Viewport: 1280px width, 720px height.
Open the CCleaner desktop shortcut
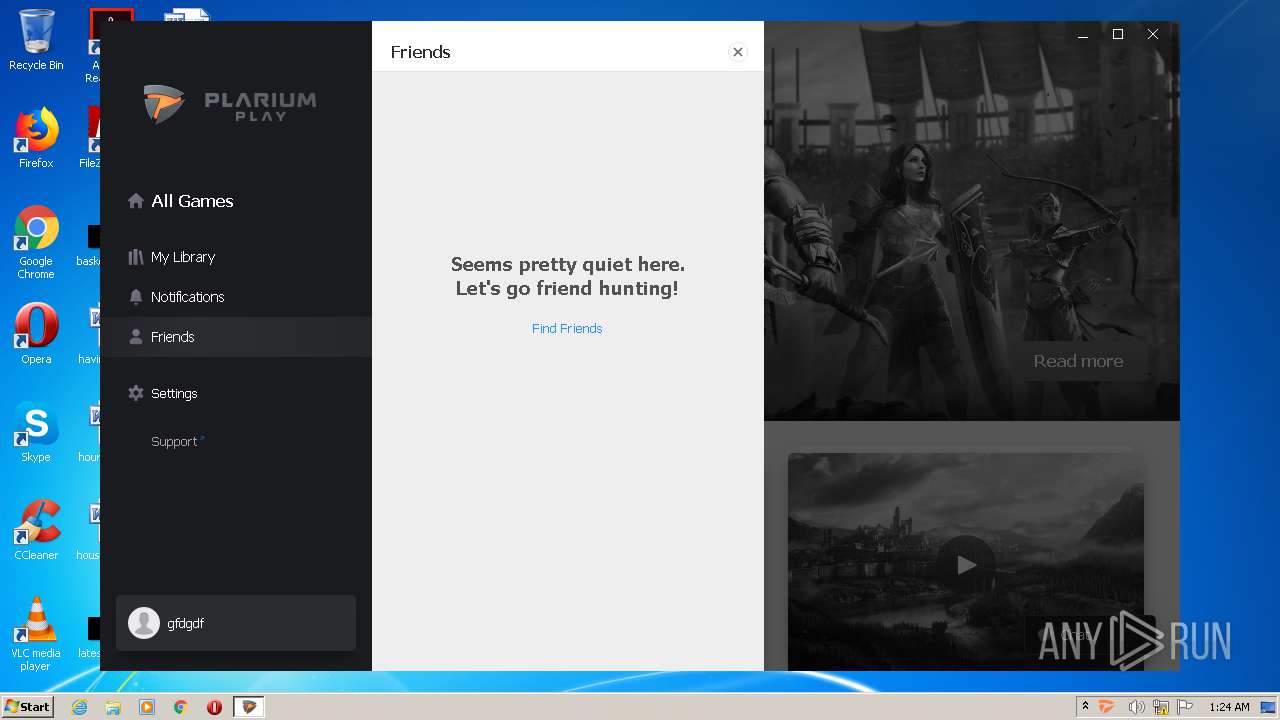(x=36, y=530)
